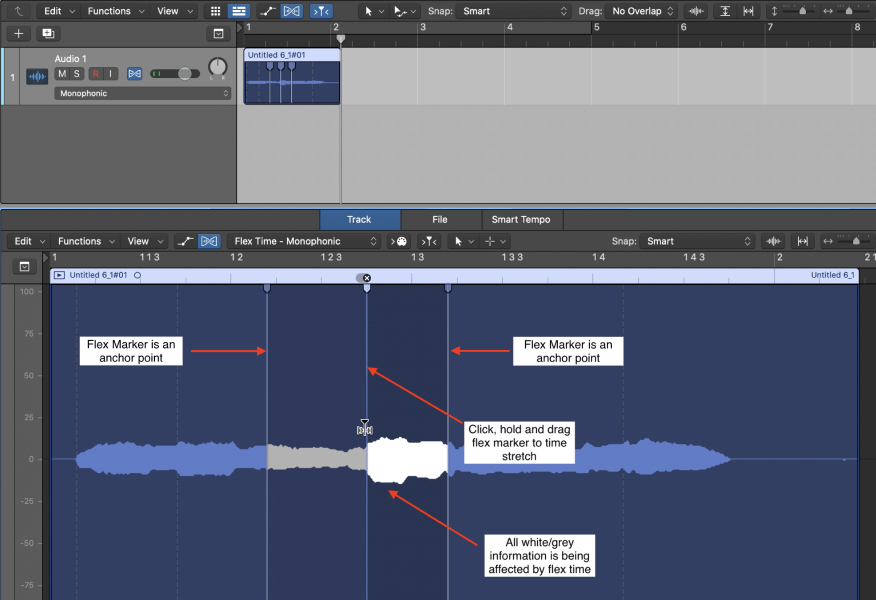This screenshot has height=600, width=876.
Task: Open the editor Edit menu
Action: [30, 241]
